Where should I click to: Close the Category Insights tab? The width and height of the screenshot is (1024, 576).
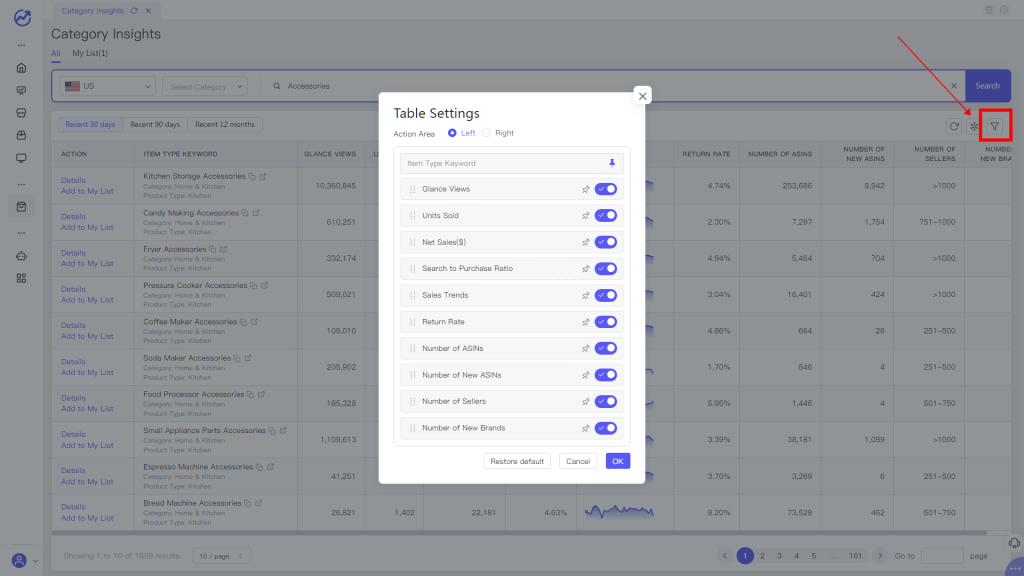pyautogui.click(x=148, y=10)
